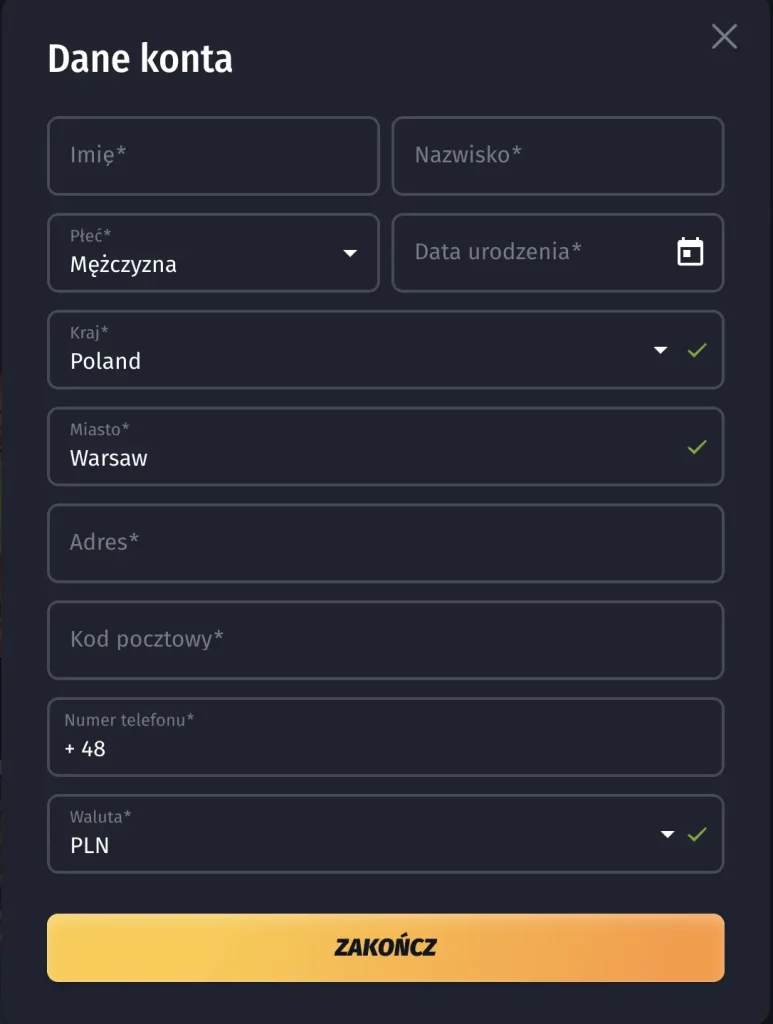
Task: Click the dropdown arrow on the Waluta field
Action: point(667,833)
